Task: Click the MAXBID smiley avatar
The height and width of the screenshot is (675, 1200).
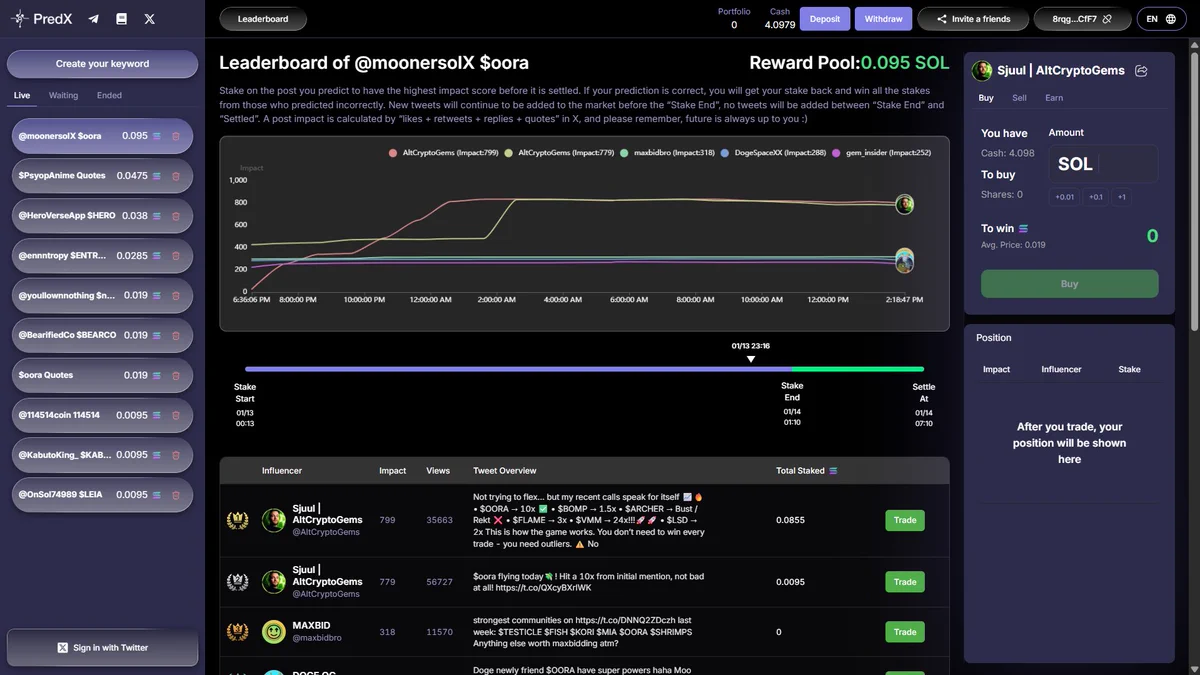Action: click(273, 632)
